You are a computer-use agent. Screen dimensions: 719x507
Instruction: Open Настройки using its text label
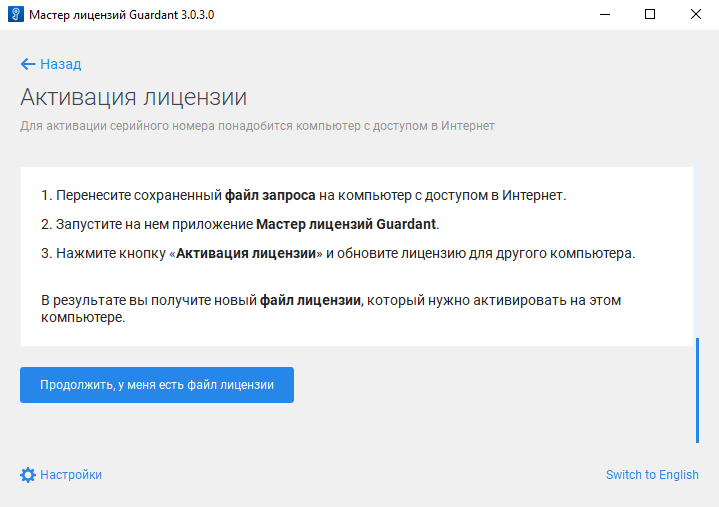click(71, 475)
